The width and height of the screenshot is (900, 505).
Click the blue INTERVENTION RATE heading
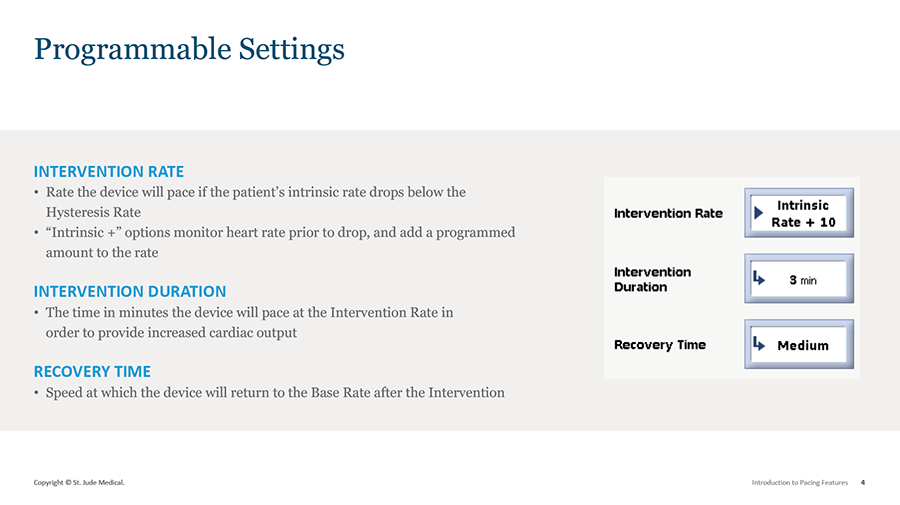pos(109,171)
